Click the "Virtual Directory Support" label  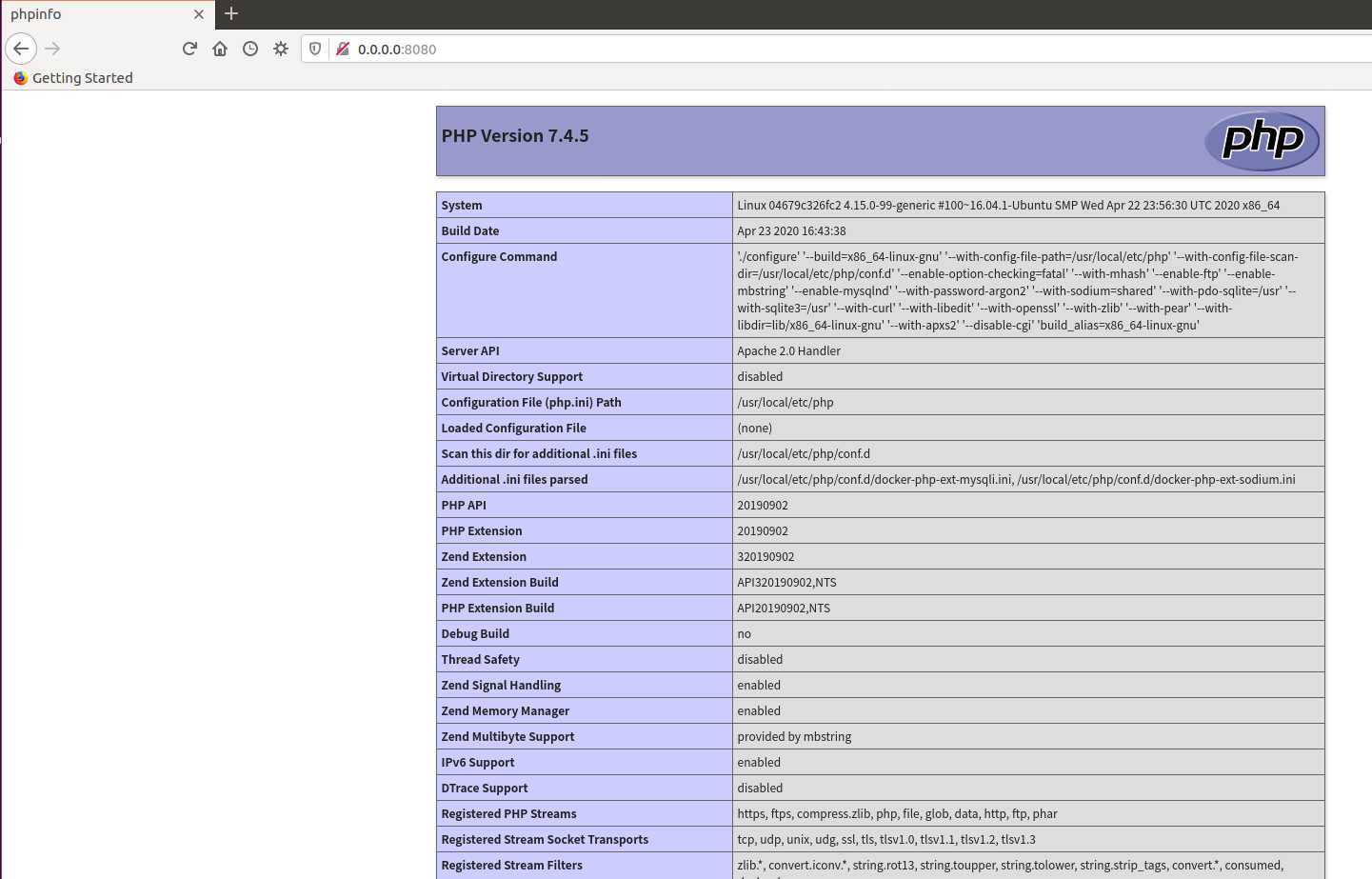coord(512,377)
